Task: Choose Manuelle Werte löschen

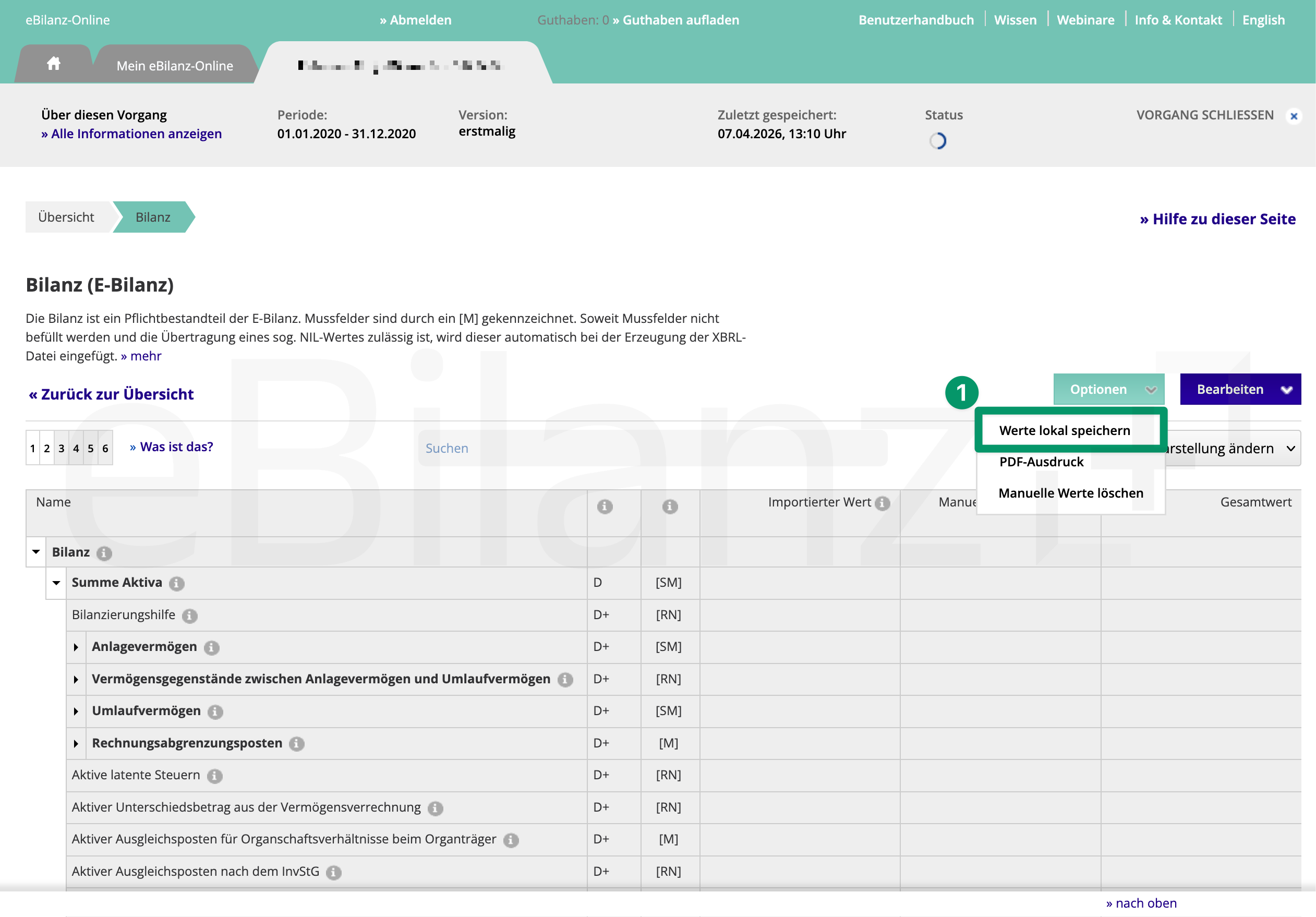Action: (1071, 493)
